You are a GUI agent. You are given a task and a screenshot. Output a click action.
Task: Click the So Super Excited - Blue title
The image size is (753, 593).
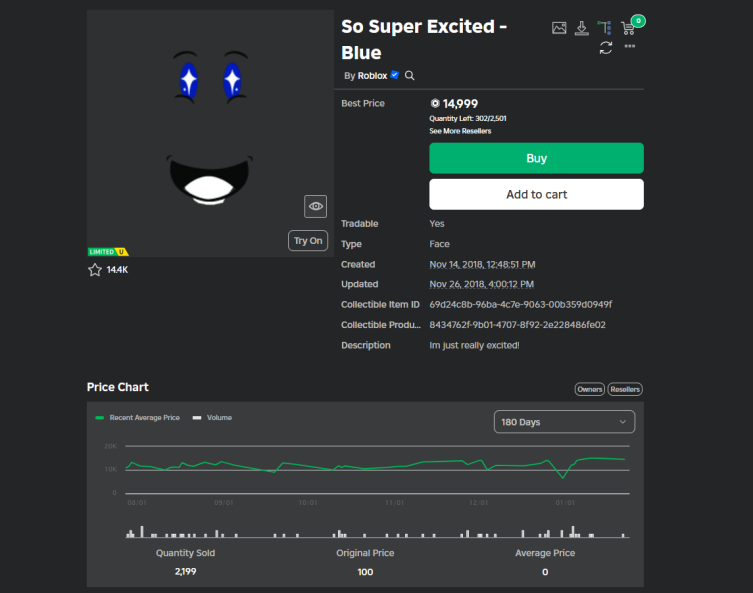pyautogui.click(x=424, y=39)
